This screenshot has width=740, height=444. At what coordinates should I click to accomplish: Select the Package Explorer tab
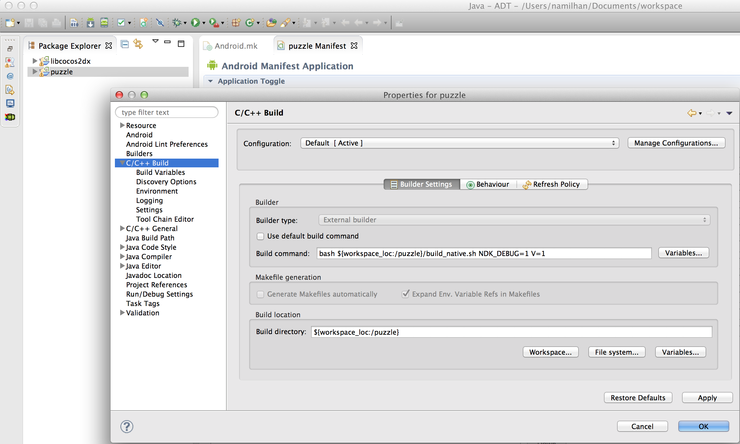tap(69, 46)
